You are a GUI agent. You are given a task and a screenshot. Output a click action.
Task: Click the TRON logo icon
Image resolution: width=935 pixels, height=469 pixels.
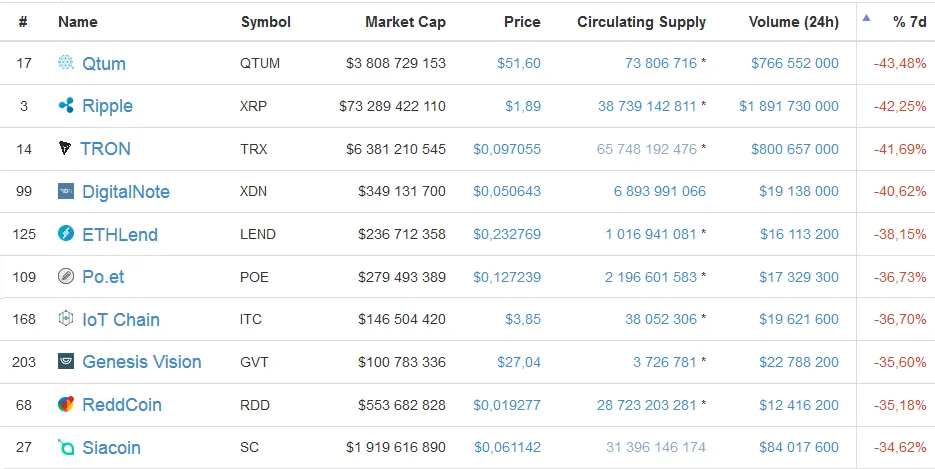tap(65, 148)
